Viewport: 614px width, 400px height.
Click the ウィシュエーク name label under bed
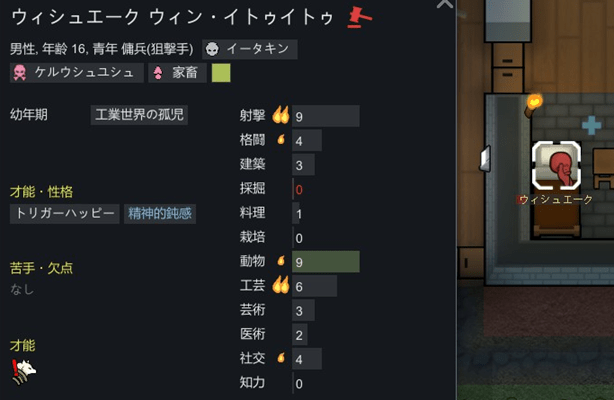pos(556,199)
